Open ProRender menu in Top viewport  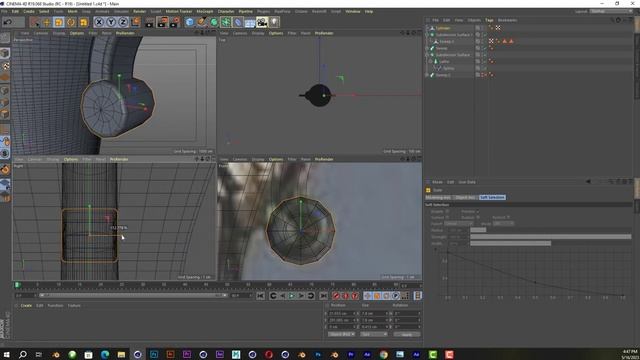point(324,33)
